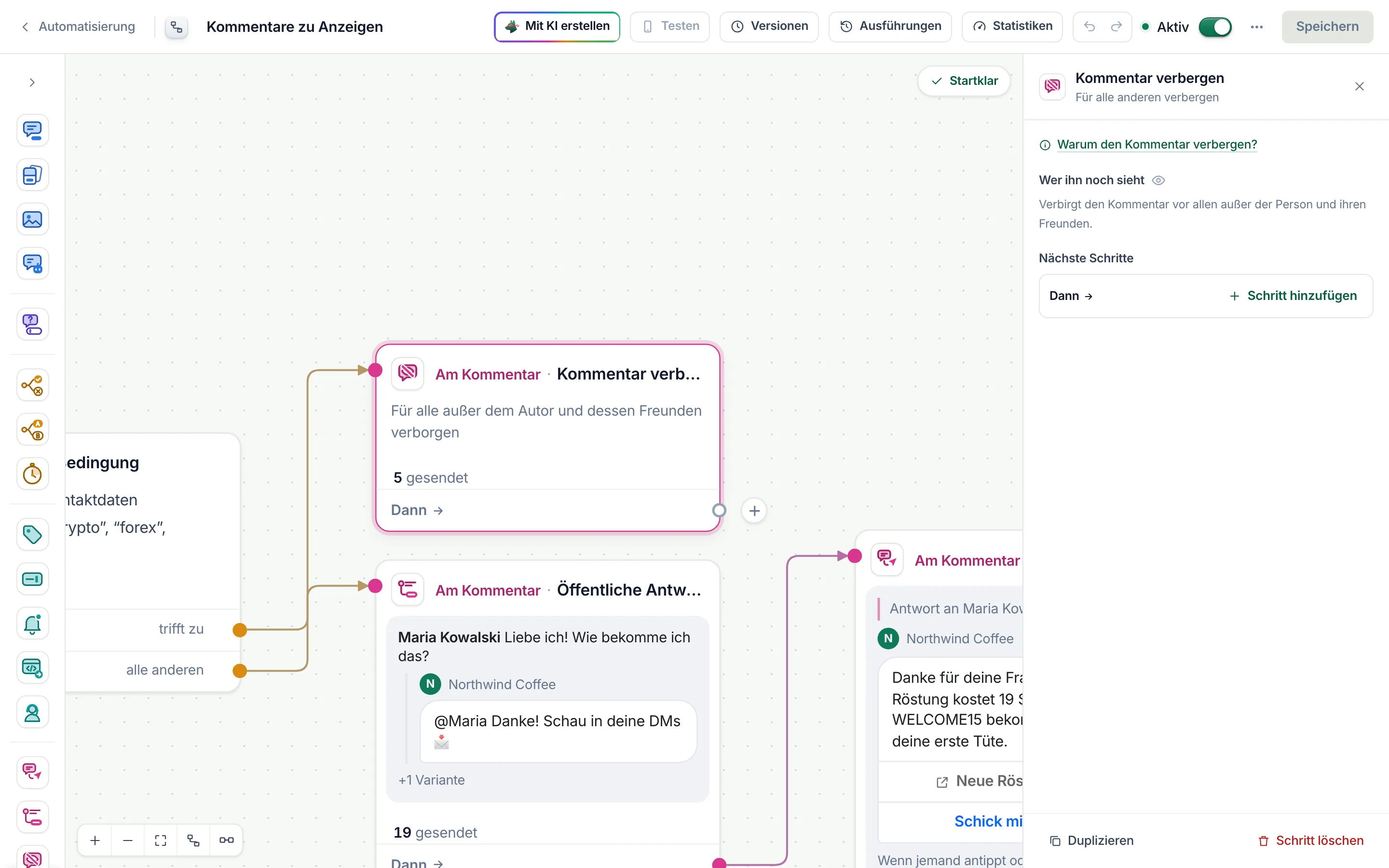1389x868 pixels.
Task: Click Schritt hinzufügen in the panel
Action: [x=1293, y=296]
